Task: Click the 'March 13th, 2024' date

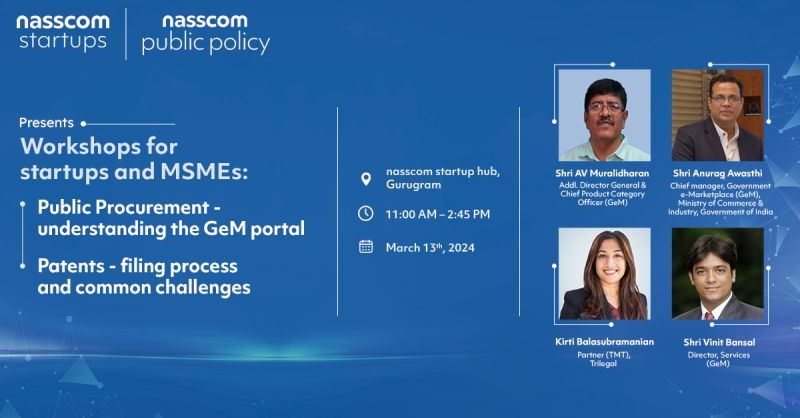Action: click(x=430, y=248)
